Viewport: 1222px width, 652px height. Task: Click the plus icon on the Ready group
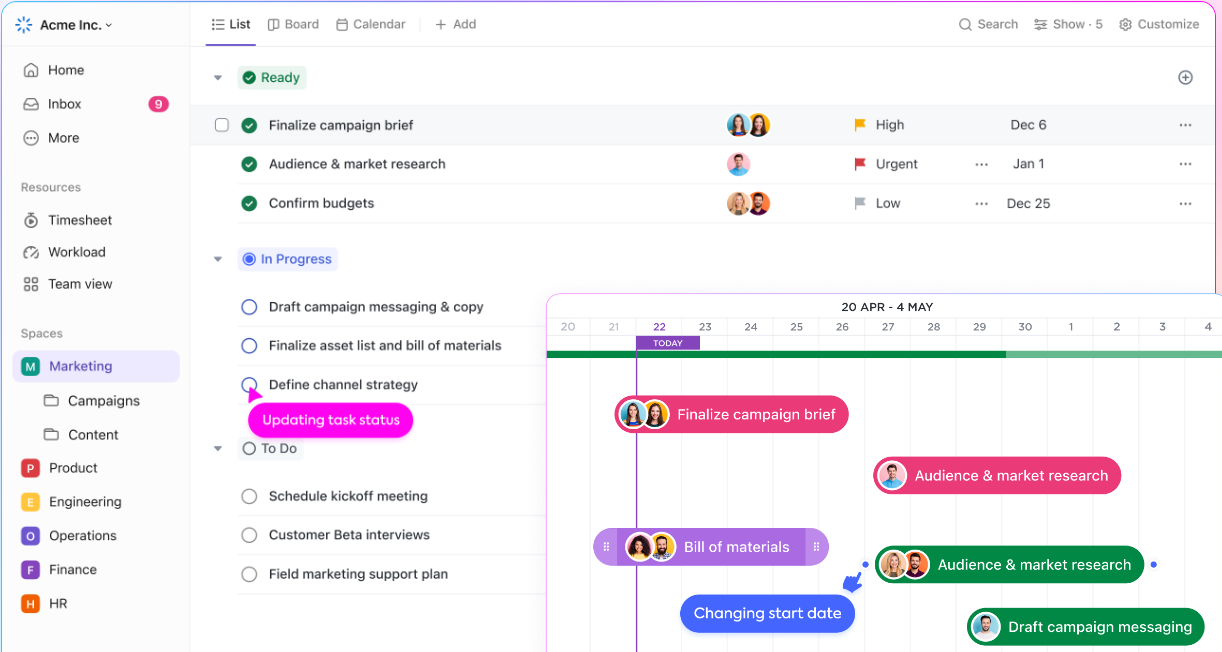click(1185, 77)
